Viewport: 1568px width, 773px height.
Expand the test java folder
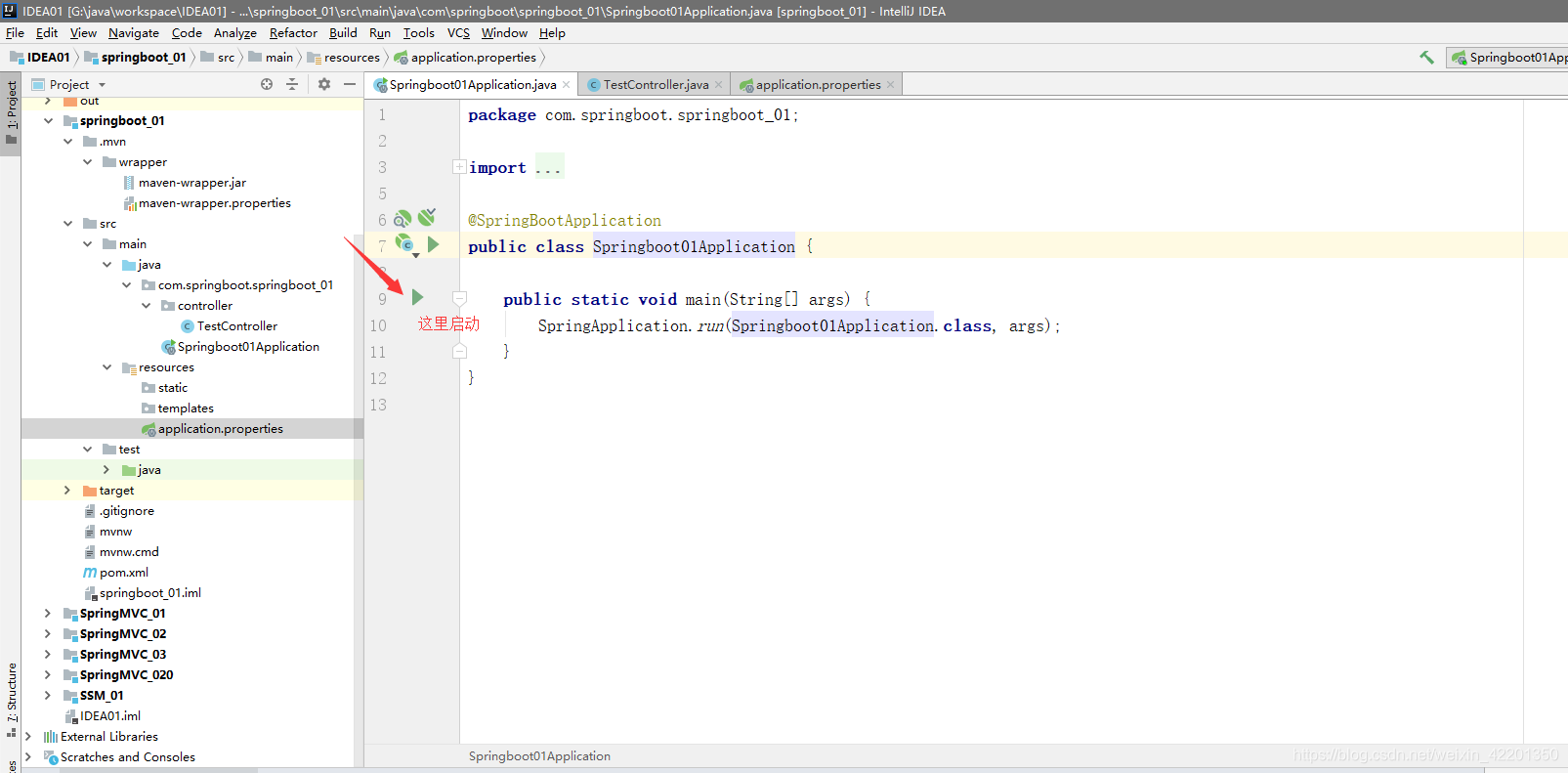point(106,470)
